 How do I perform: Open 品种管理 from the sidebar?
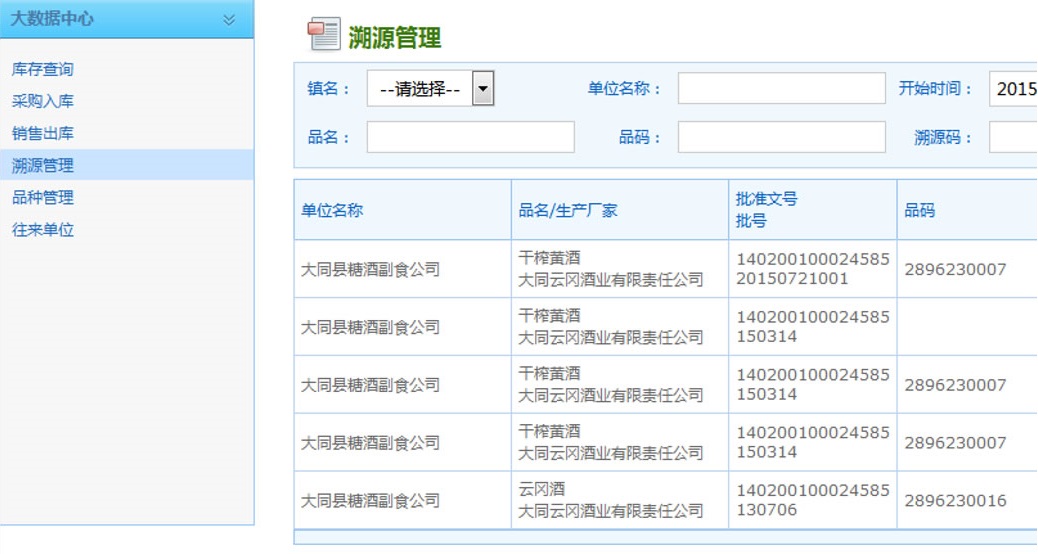43,198
